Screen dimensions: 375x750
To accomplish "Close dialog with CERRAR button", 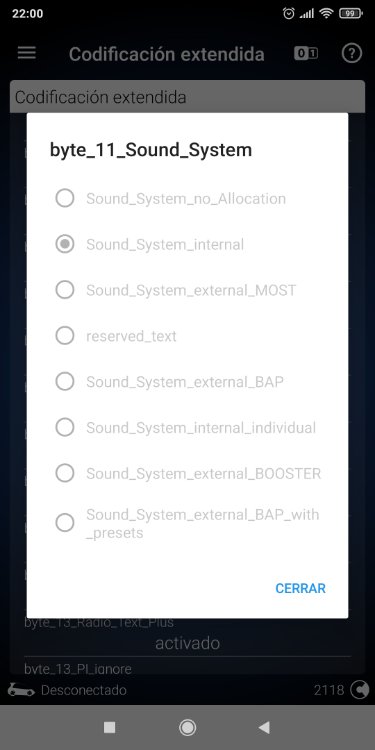I will [x=300, y=588].
